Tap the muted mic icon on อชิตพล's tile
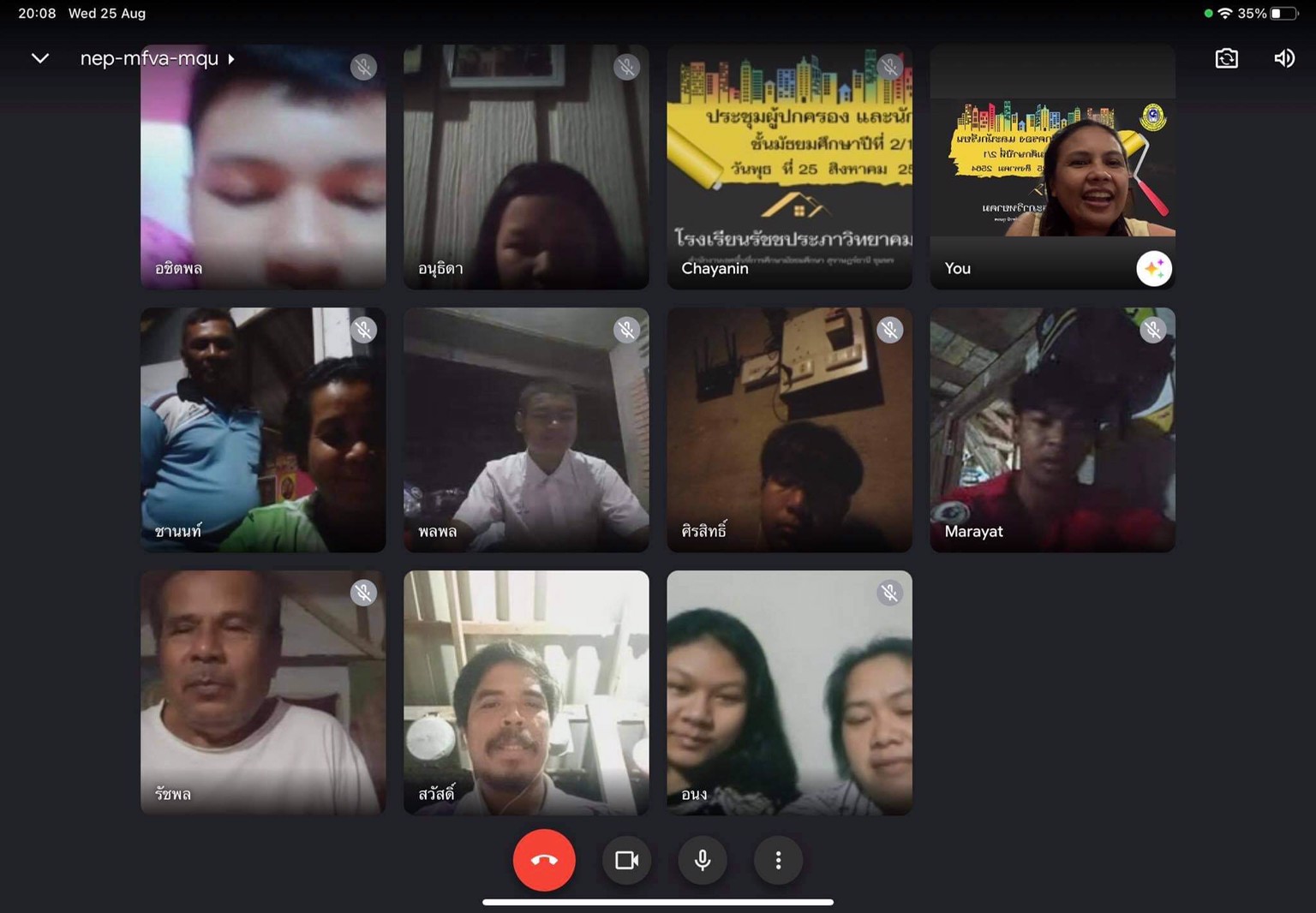1316x913 pixels. [x=363, y=67]
